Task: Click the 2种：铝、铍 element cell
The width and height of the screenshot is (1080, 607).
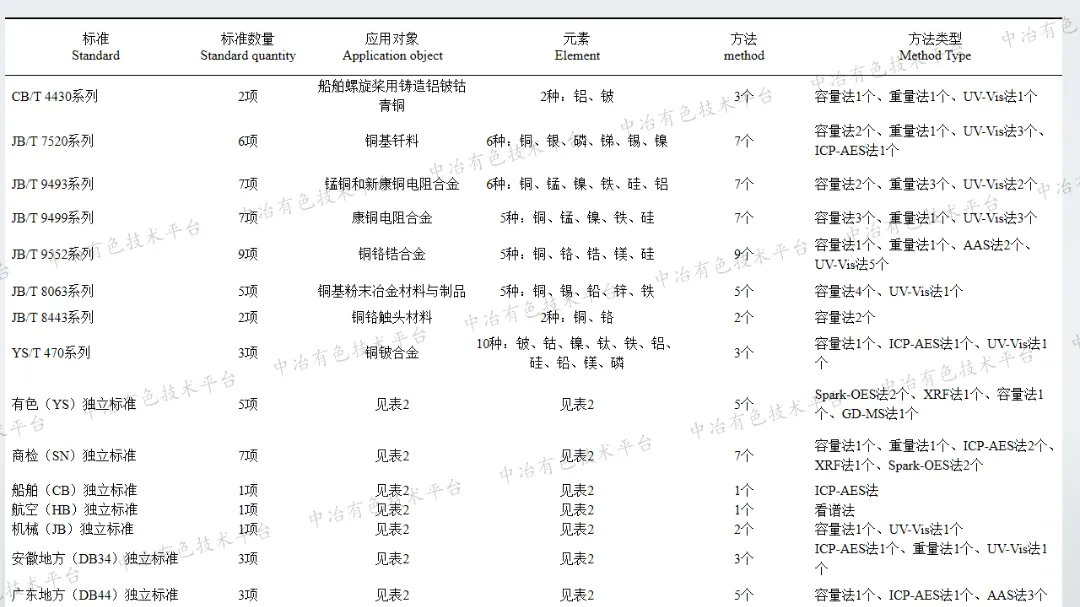Action: pyautogui.click(x=577, y=96)
